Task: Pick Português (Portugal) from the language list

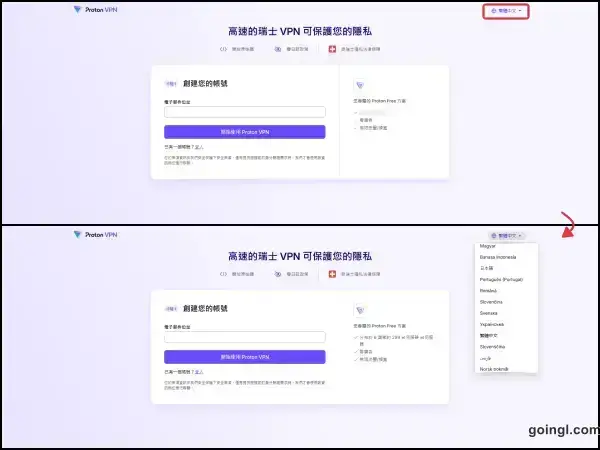Action: tap(505, 279)
